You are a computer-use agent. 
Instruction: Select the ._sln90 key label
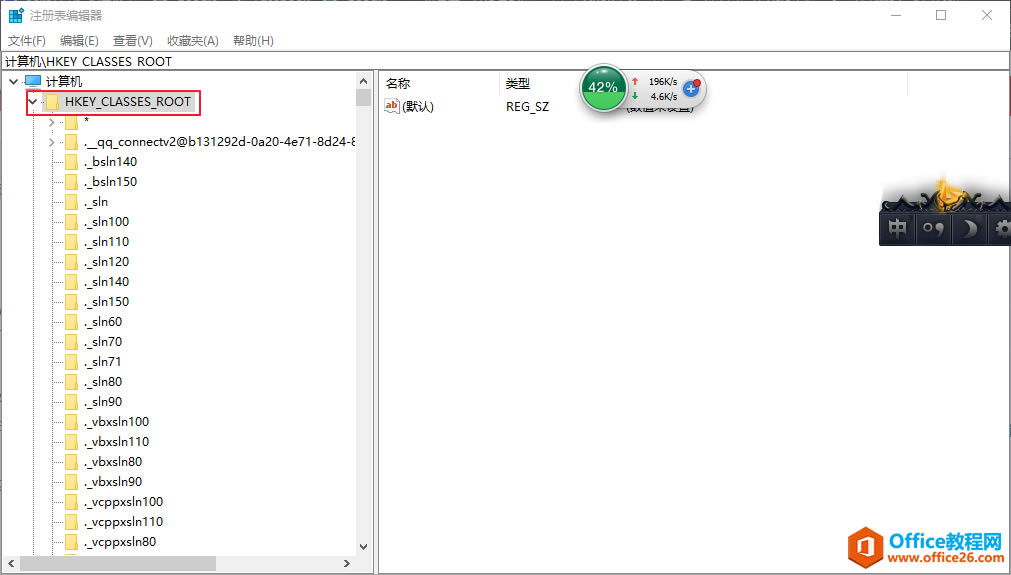(103, 402)
